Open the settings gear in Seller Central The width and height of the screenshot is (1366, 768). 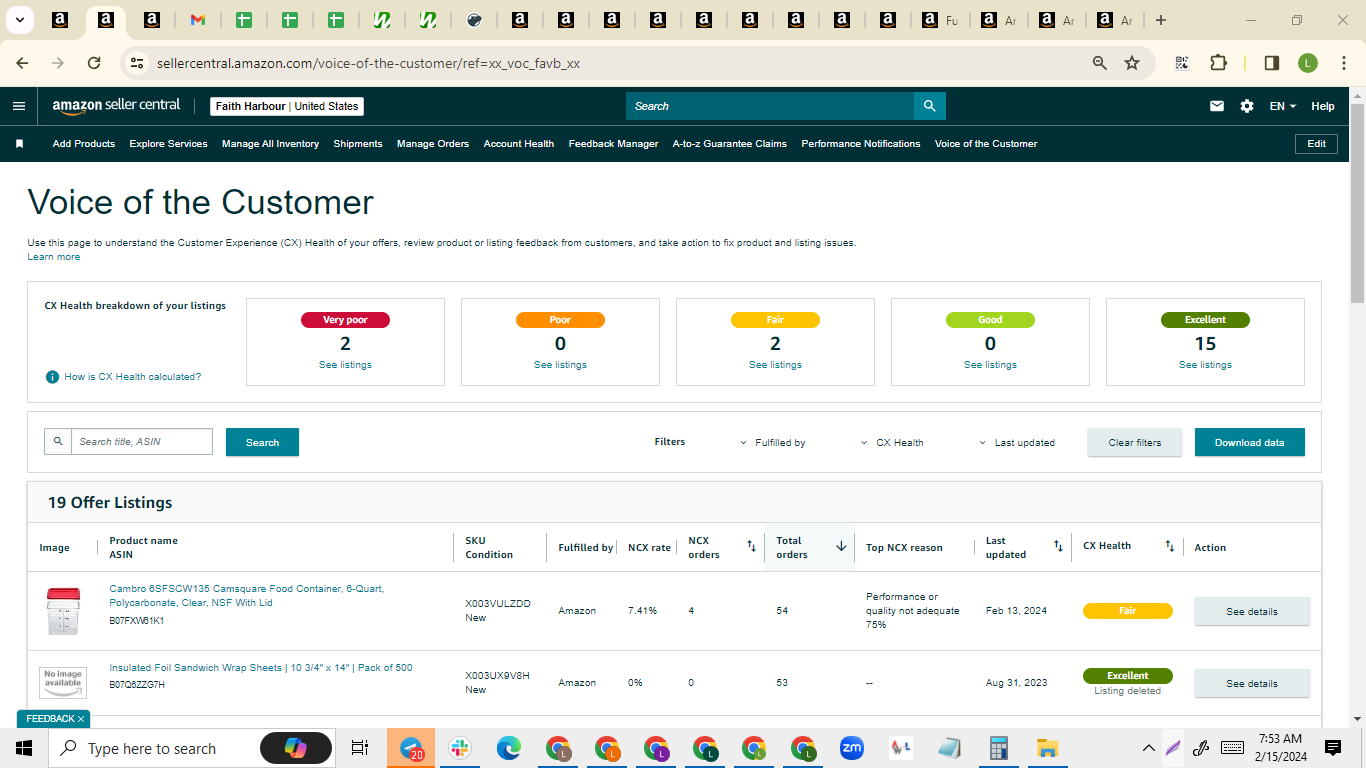[1247, 106]
